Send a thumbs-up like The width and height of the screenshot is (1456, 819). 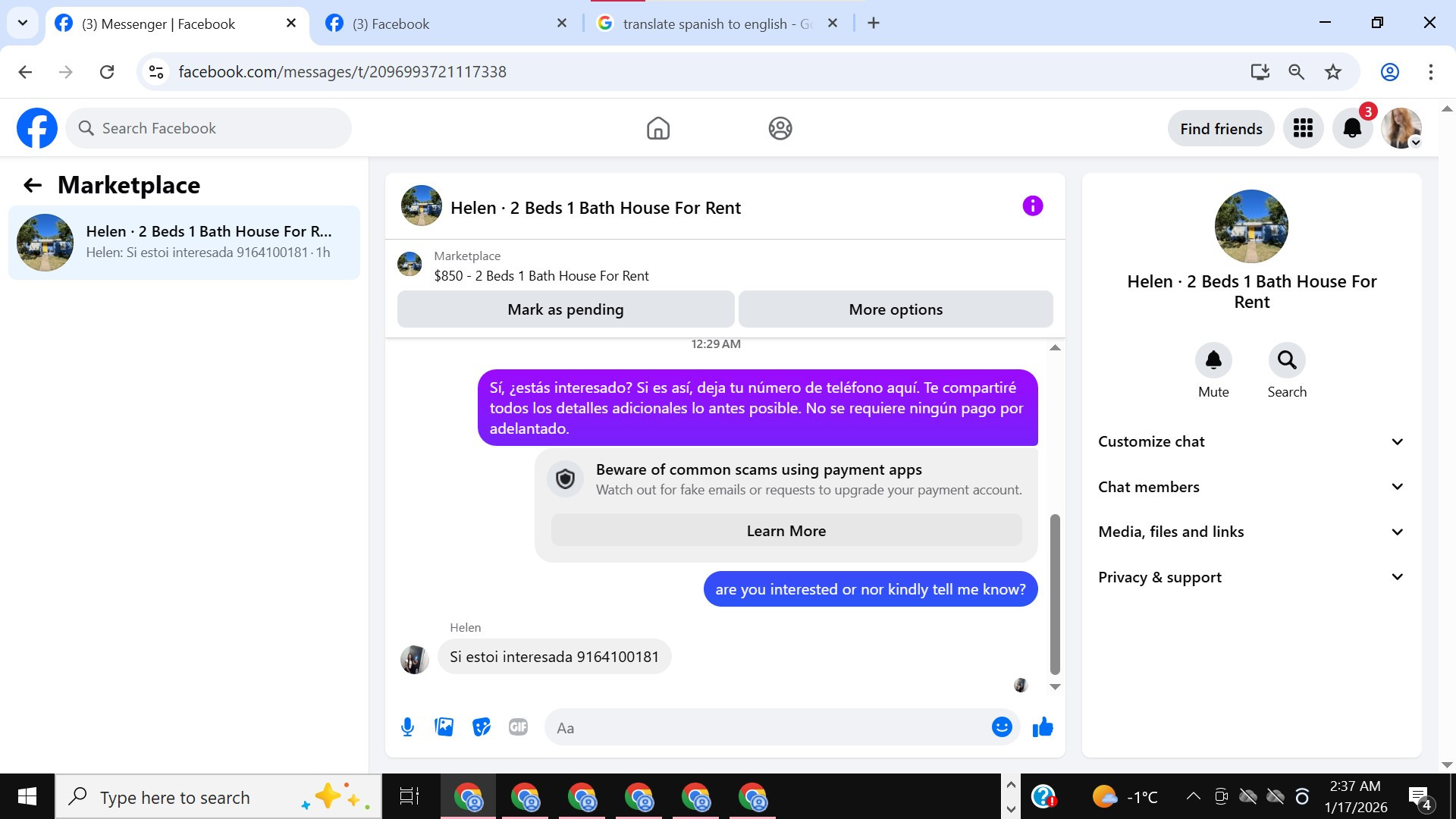click(1043, 727)
